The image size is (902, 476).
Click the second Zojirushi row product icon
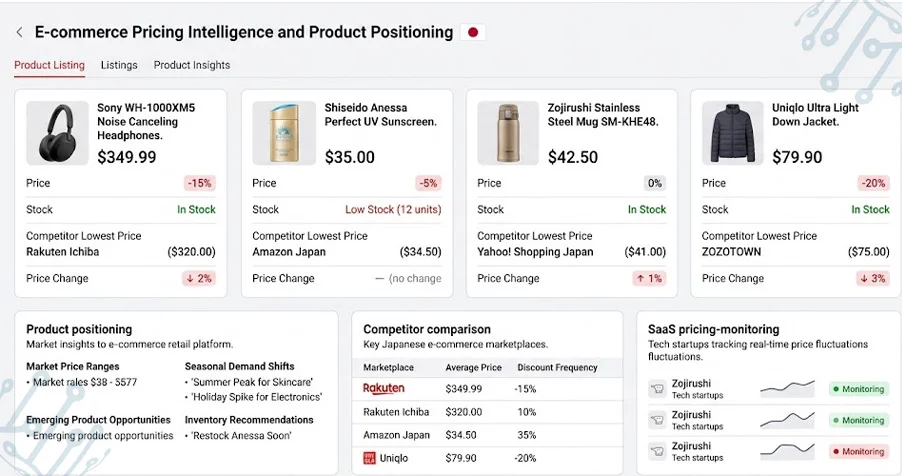tap(657, 420)
